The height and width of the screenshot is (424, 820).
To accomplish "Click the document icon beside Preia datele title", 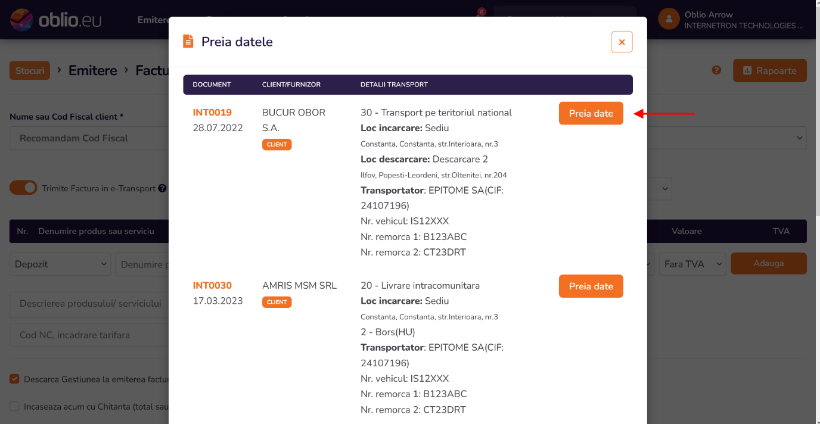I will click(187, 42).
